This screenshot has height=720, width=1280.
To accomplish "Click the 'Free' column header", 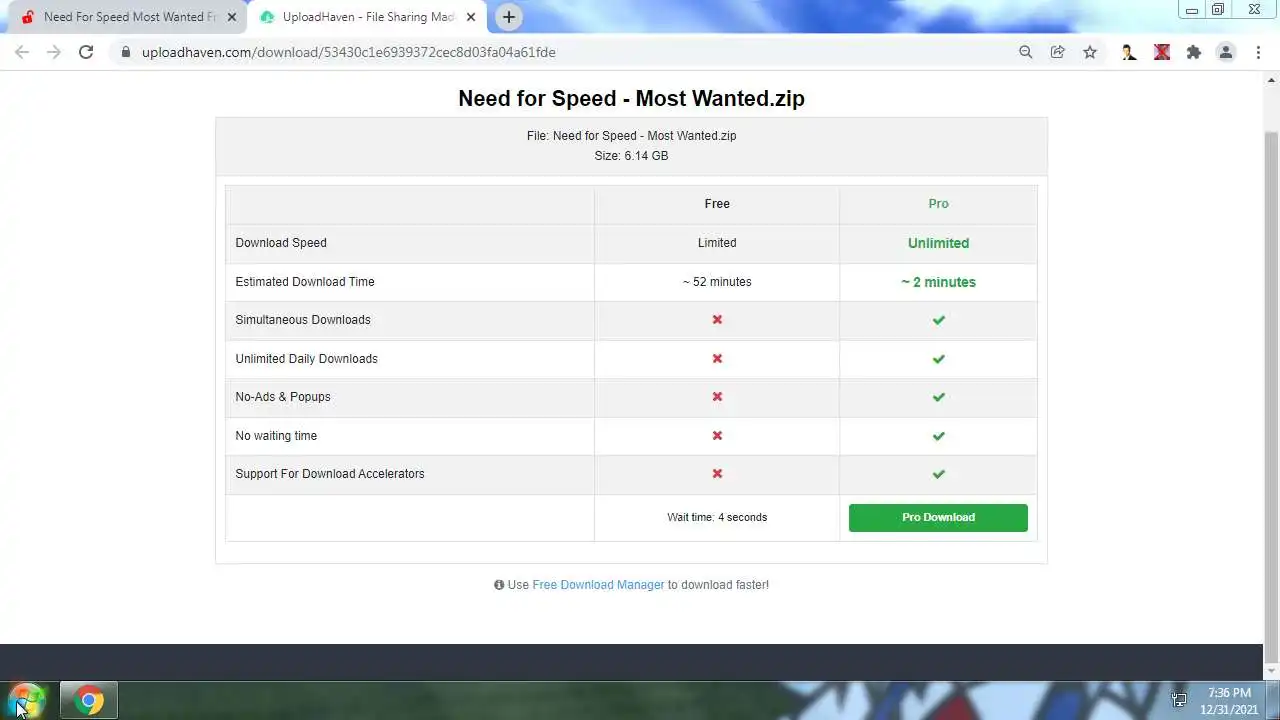I will 717,204.
